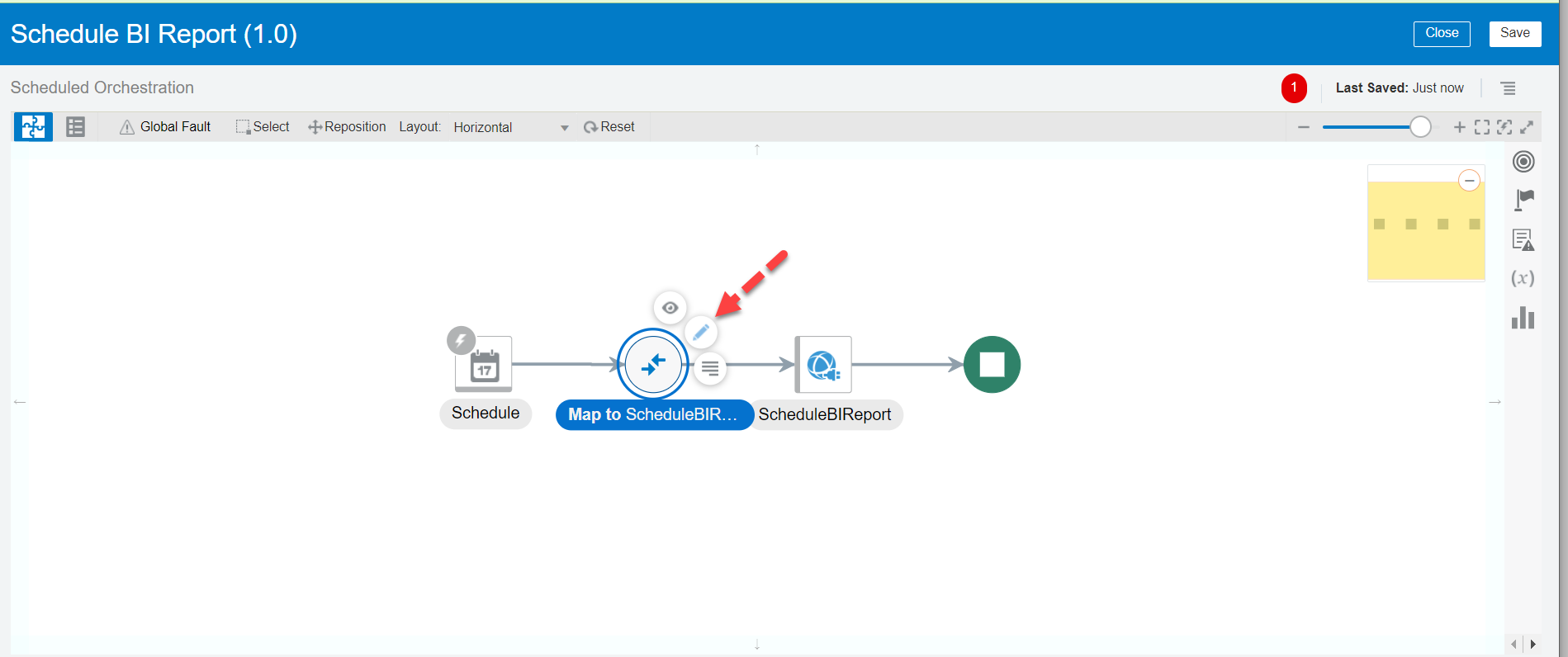The height and width of the screenshot is (657, 1568).
Task: Click Reset layout button
Action: tap(609, 127)
